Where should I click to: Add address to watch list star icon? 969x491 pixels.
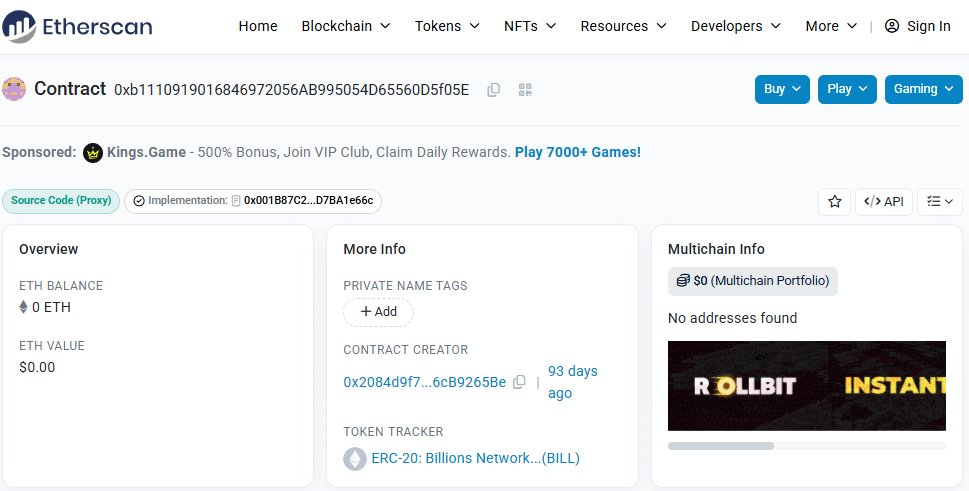[x=835, y=201]
